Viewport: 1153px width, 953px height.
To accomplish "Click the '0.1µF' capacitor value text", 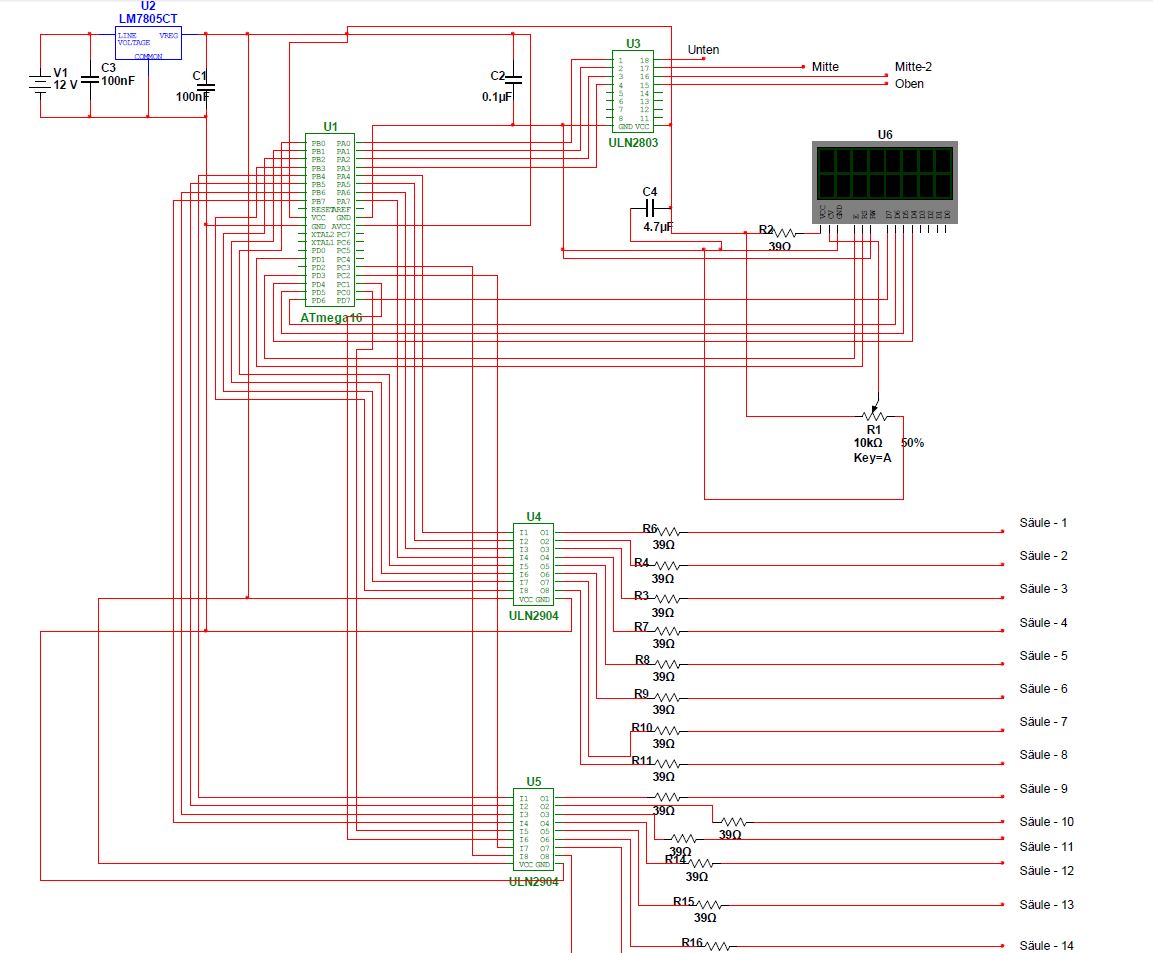I will 497,97.
